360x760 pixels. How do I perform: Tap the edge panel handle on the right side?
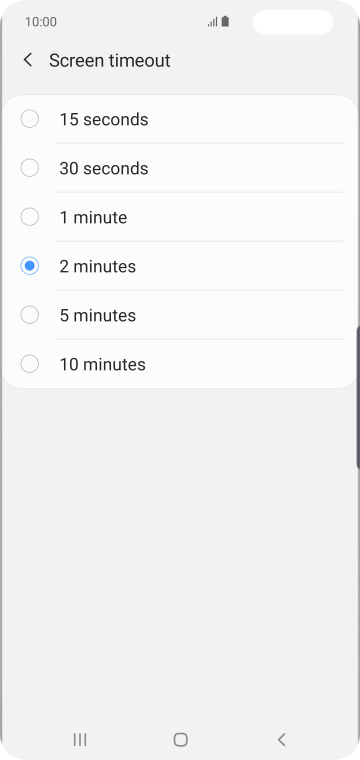coord(358,397)
